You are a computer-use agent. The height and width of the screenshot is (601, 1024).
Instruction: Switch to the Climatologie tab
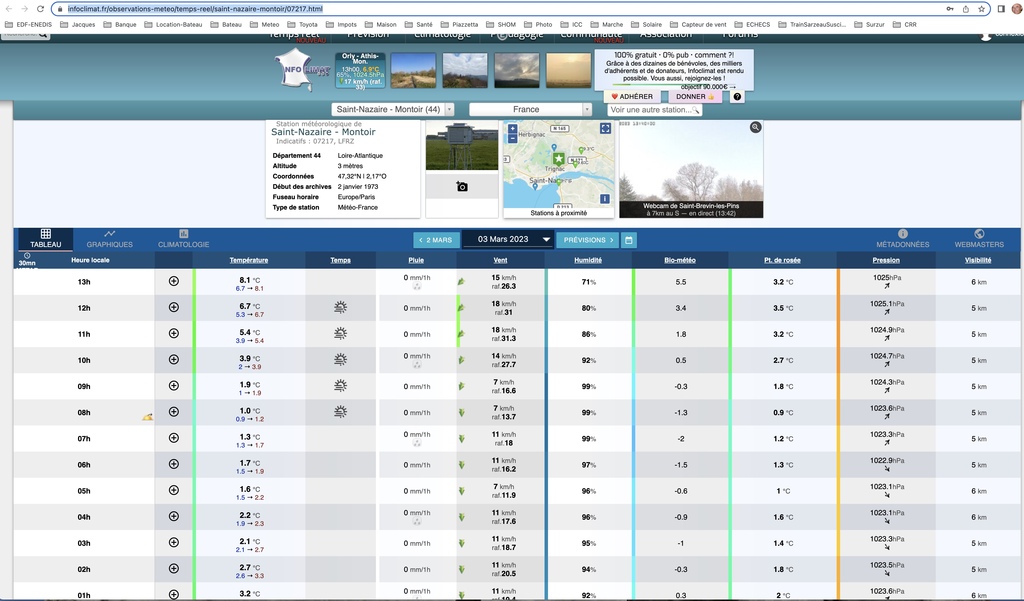click(184, 239)
